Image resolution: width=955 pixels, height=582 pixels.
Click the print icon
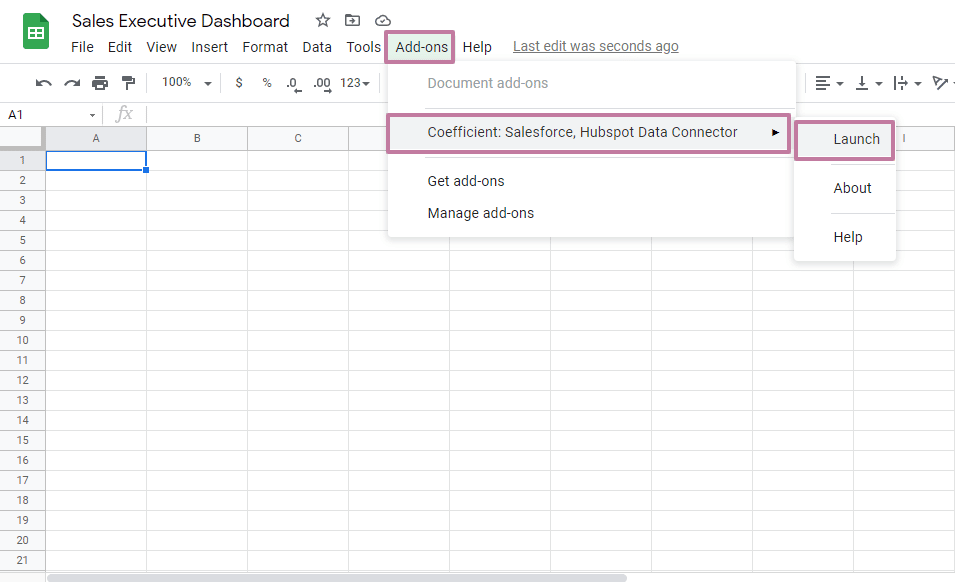click(100, 83)
